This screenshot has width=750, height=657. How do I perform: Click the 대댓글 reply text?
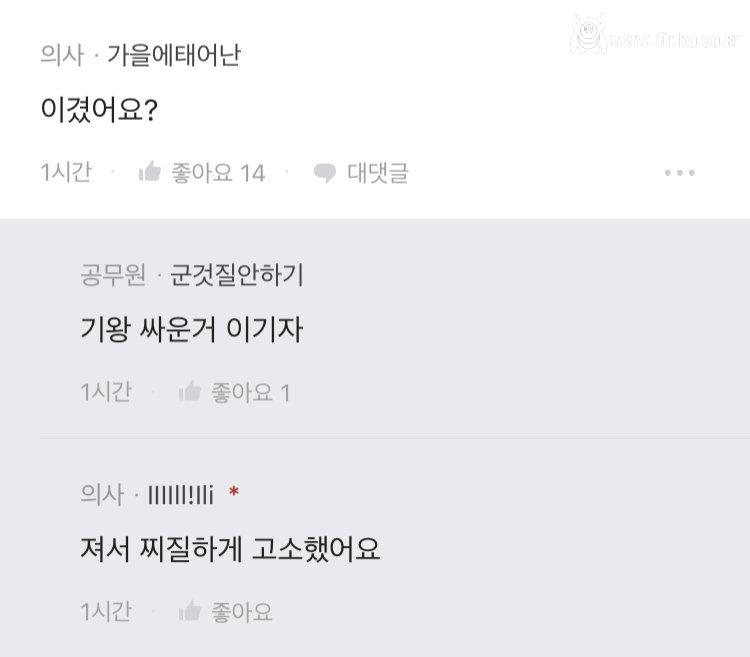[x=377, y=173]
